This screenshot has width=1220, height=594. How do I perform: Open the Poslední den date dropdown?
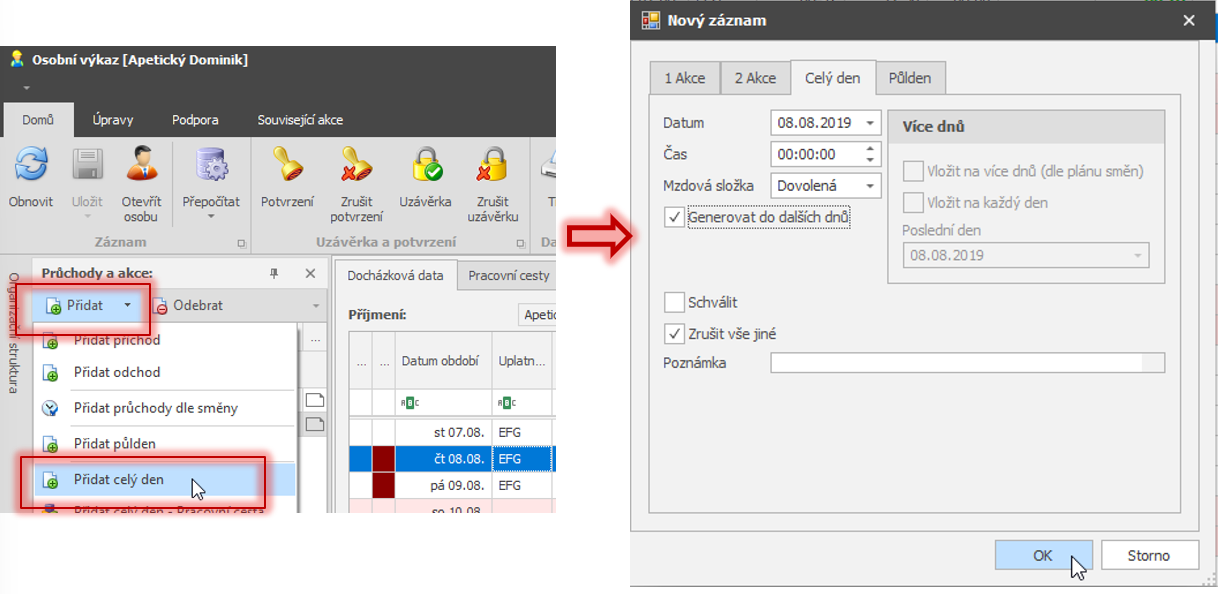1138,255
